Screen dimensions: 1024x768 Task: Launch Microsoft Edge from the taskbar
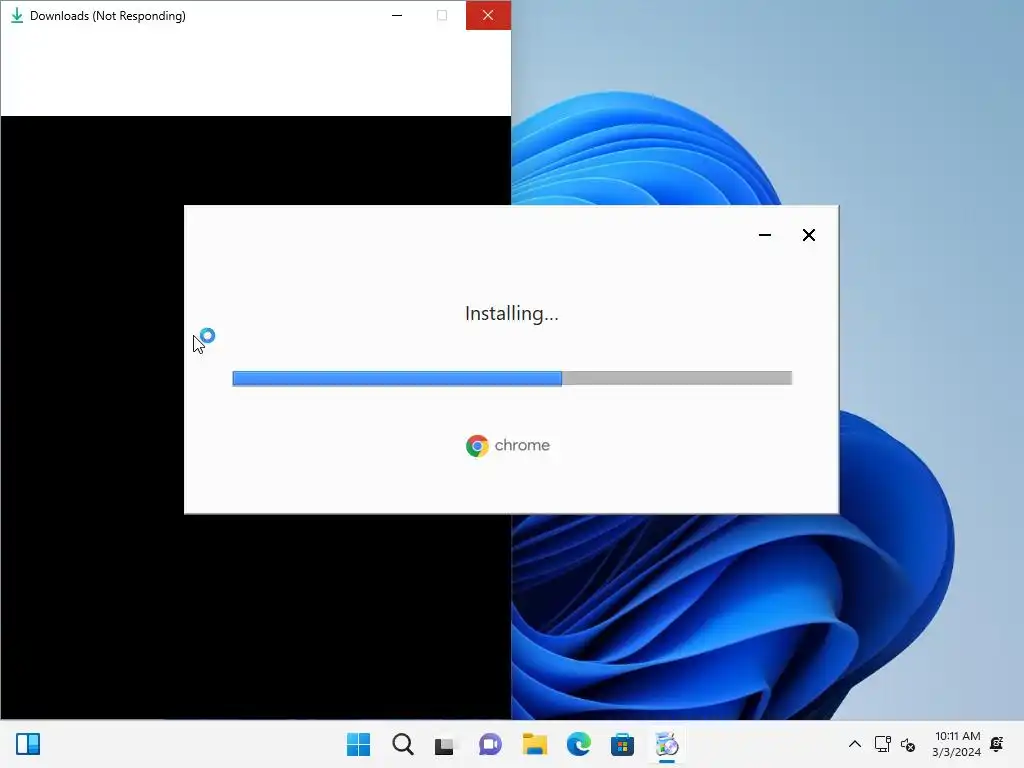(x=579, y=744)
